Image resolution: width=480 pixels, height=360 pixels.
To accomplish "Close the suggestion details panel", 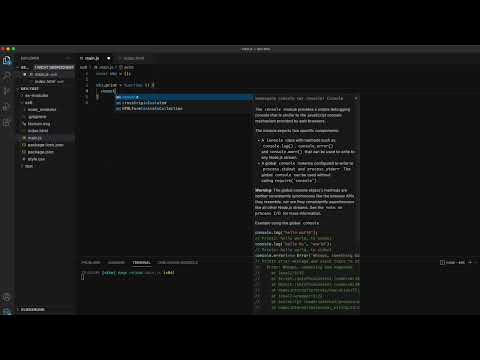I will point(356,98).
